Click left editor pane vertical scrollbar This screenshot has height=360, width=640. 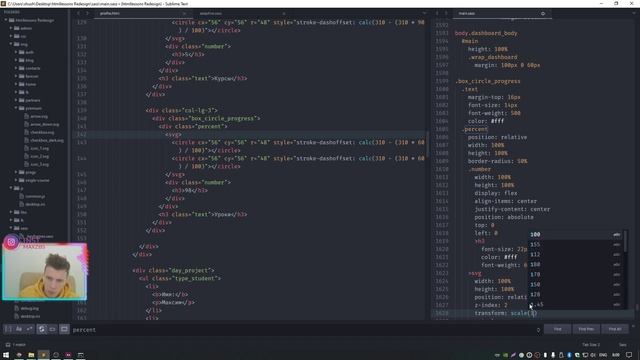pos(427,144)
